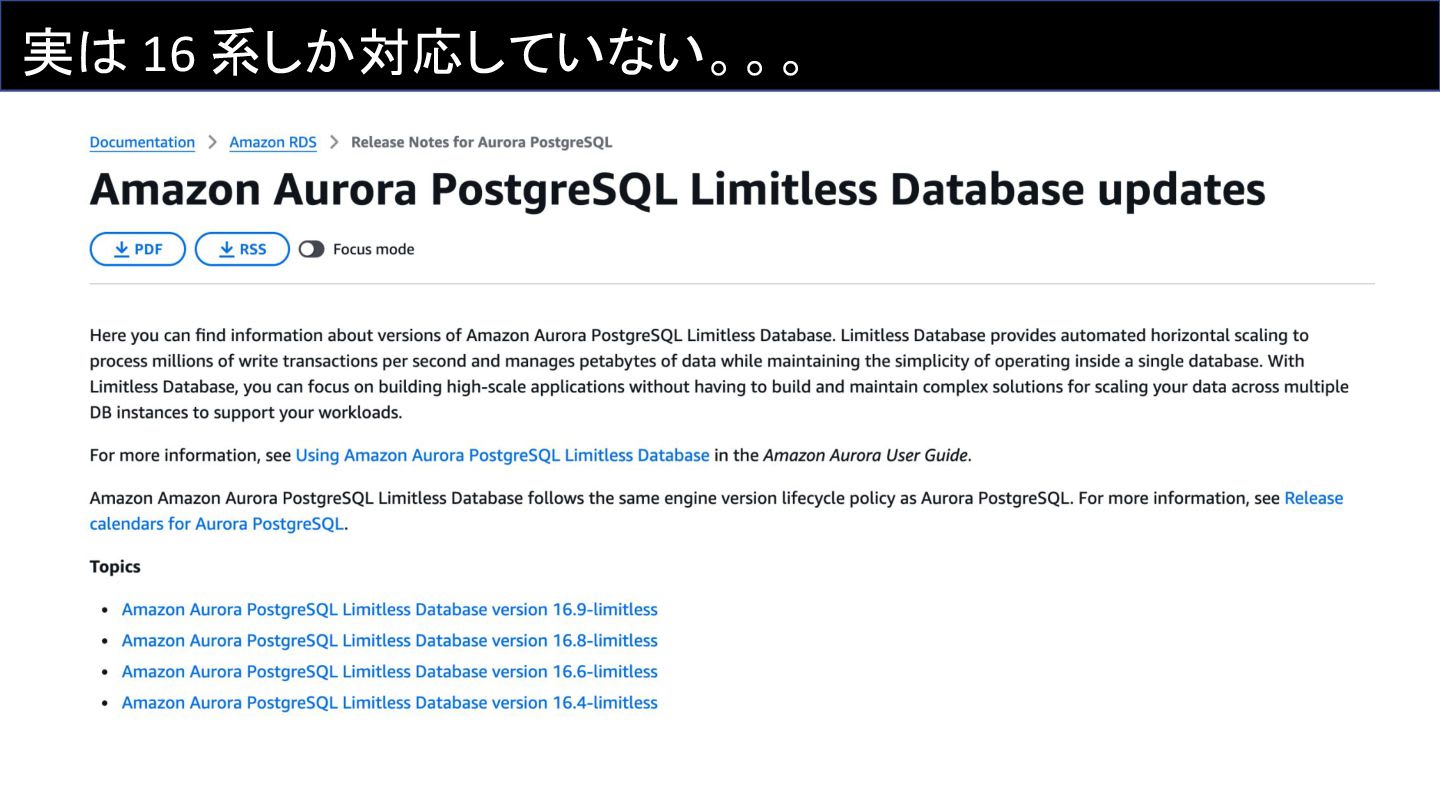Screen dimensions: 1440x810
Task: Click the slide title about 16 系
Action: click(414, 53)
